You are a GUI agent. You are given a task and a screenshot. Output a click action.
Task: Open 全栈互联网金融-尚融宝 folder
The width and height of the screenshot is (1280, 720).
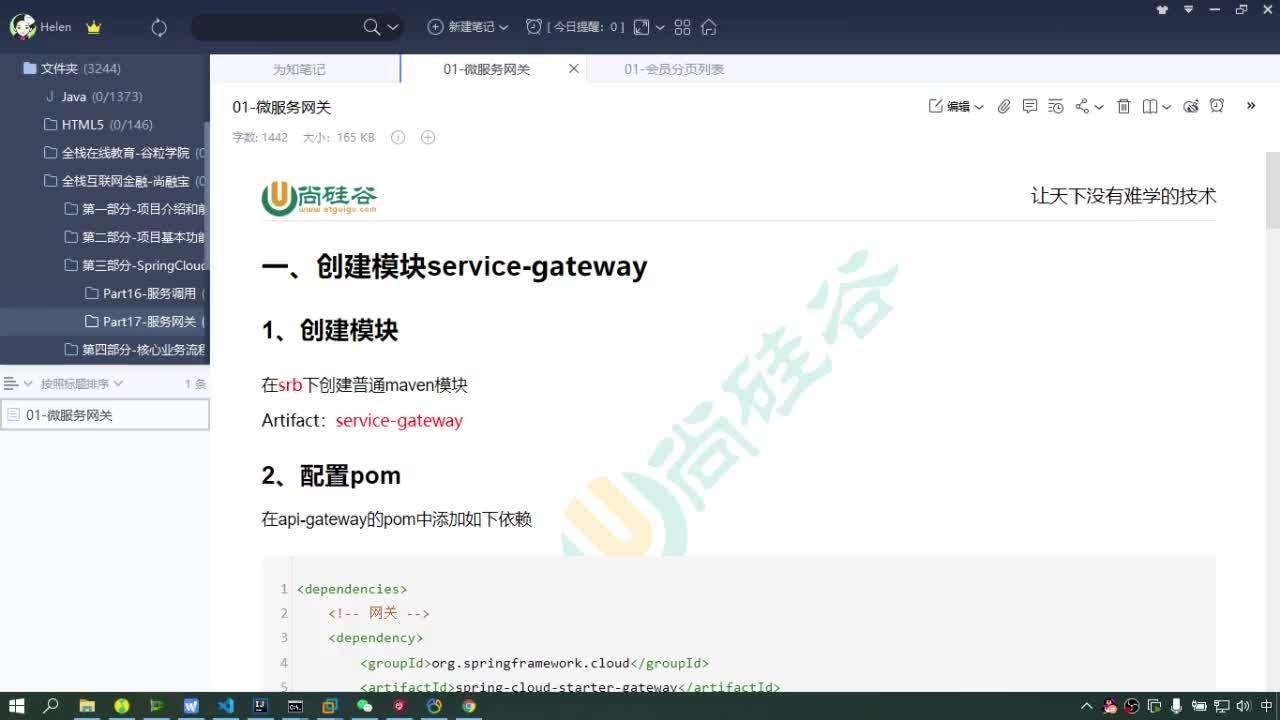click(x=105, y=181)
